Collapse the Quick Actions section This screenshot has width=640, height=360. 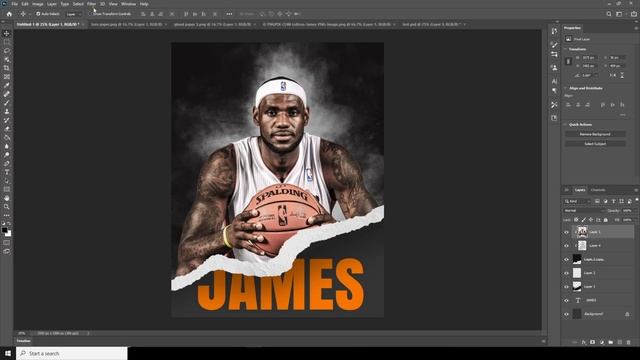point(566,124)
